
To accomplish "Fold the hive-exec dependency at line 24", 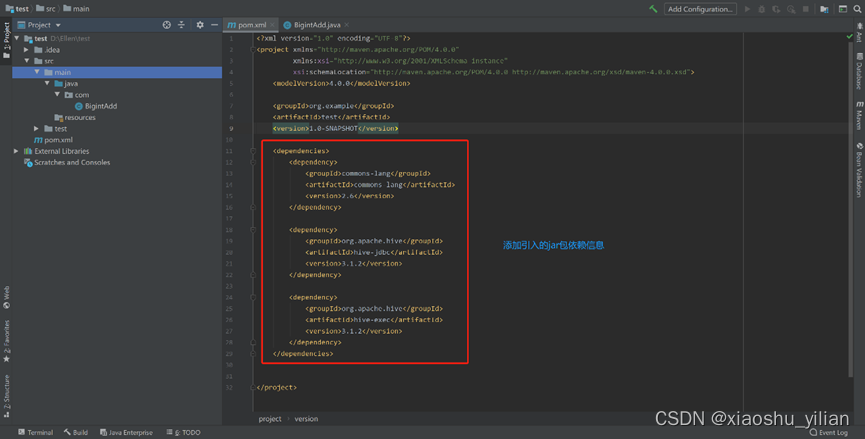I will (253, 297).
